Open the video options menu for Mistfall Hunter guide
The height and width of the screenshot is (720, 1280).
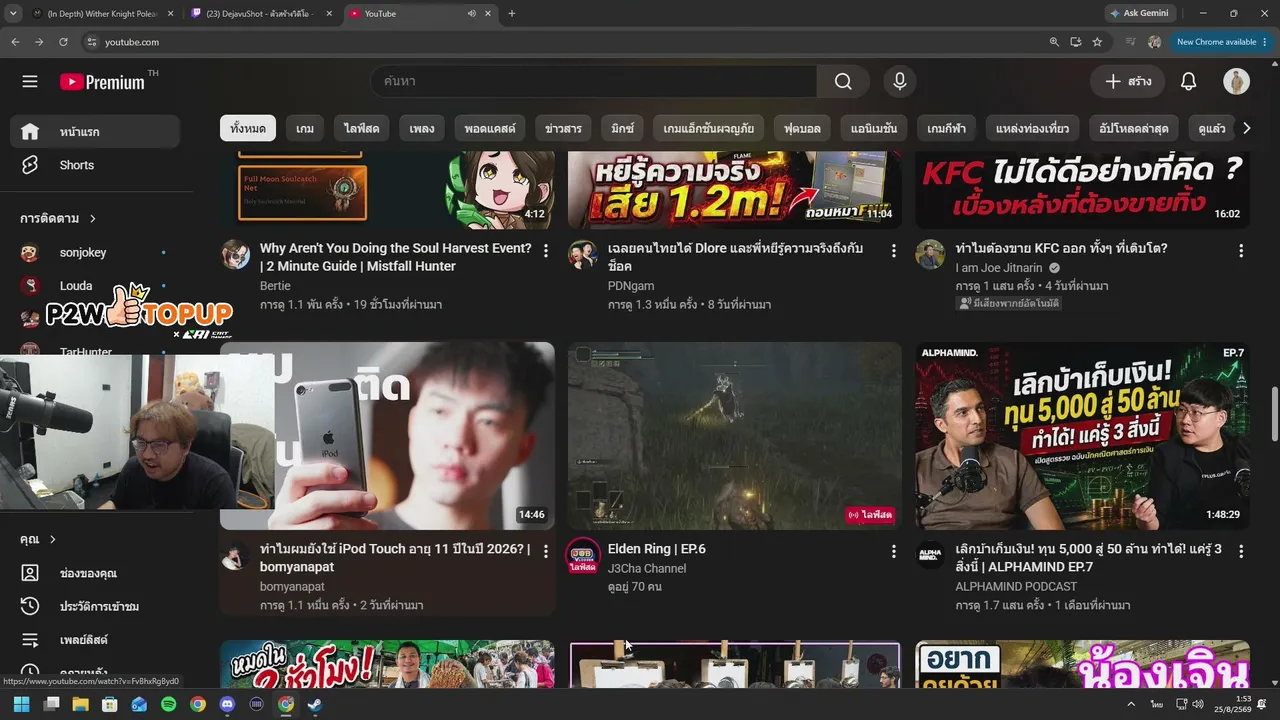tap(546, 250)
